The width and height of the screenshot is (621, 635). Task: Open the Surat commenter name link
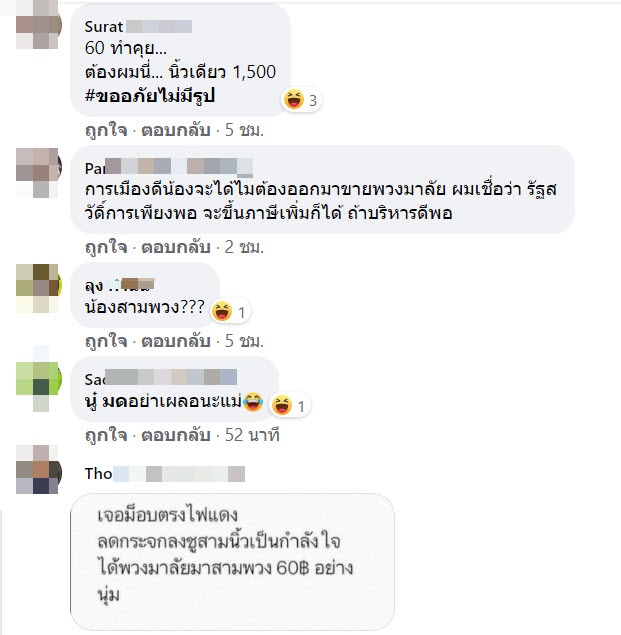pyautogui.click(x=104, y=27)
